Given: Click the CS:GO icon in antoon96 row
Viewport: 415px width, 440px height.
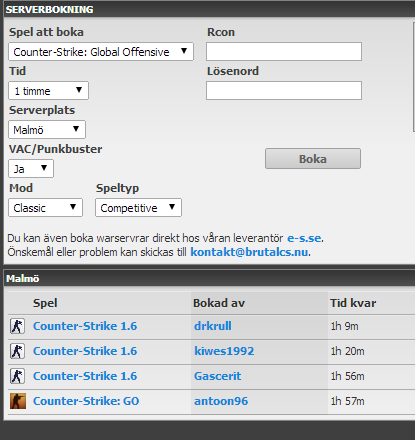Looking at the screenshot, I should coord(18,401).
